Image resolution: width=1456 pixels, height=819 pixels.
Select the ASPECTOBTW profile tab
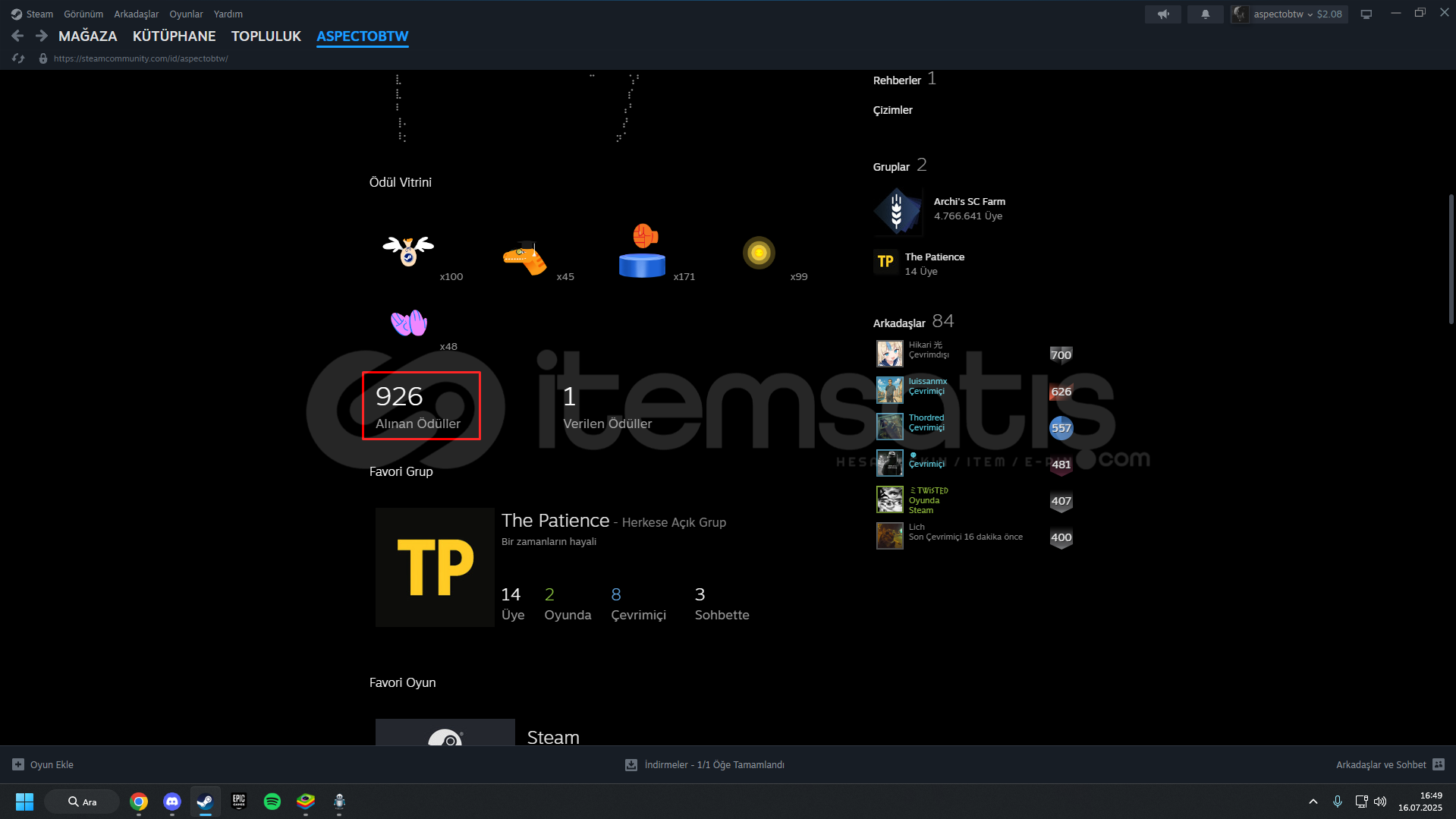tap(363, 36)
